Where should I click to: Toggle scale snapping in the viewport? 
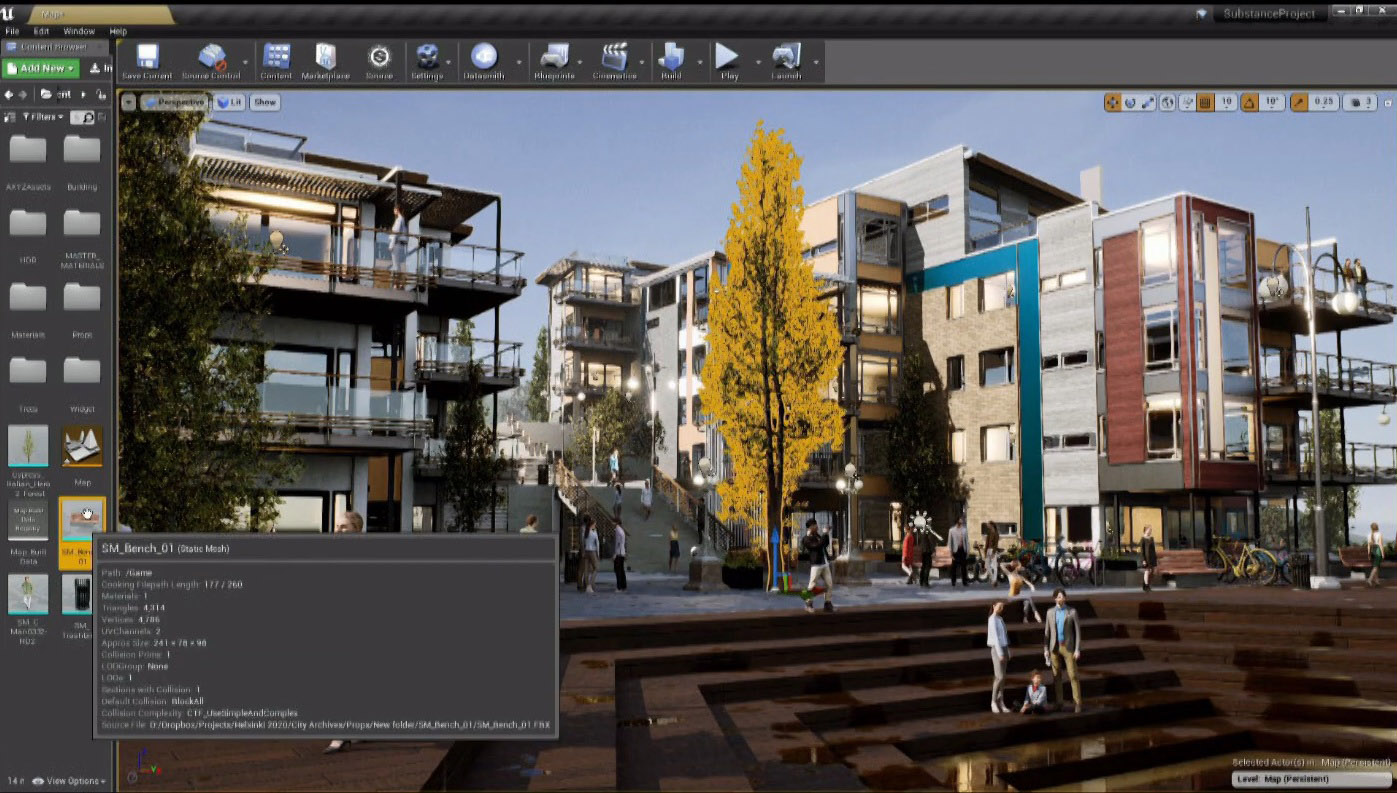point(1300,102)
